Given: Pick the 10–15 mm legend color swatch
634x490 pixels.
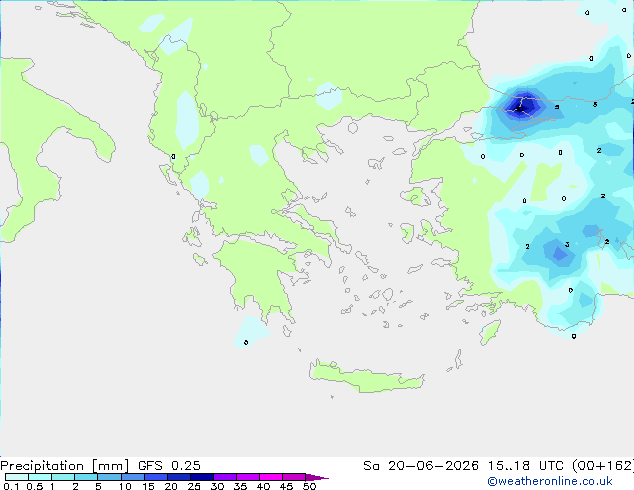Looking at the screenshot, I should tap(132, 477).
